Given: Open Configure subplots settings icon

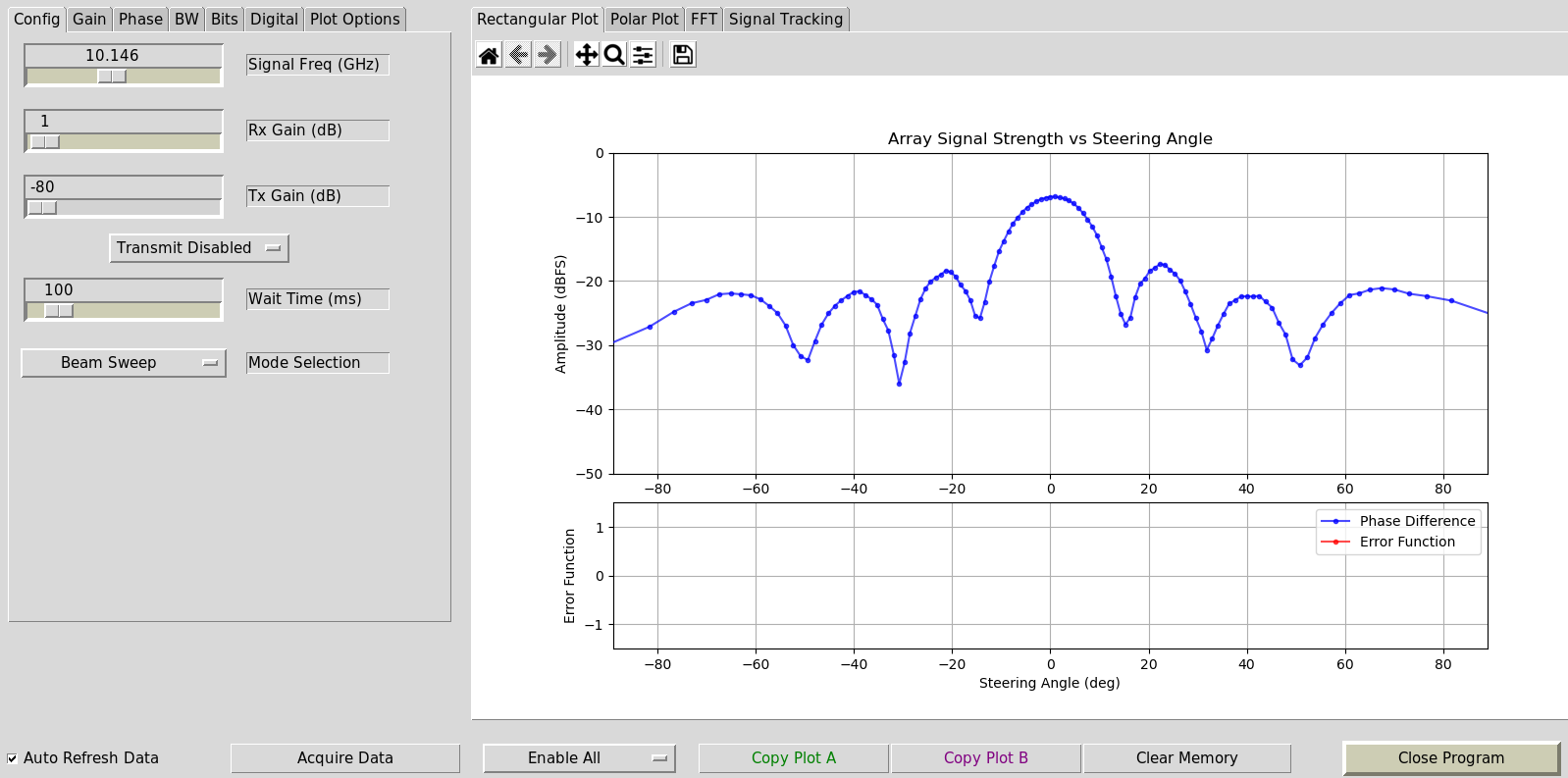Looking at the screenshot, I should pos(643,55).
